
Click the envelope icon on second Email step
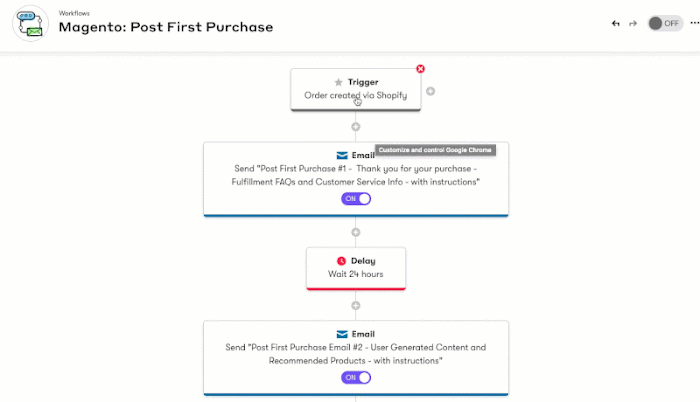[x=342, y=334]
